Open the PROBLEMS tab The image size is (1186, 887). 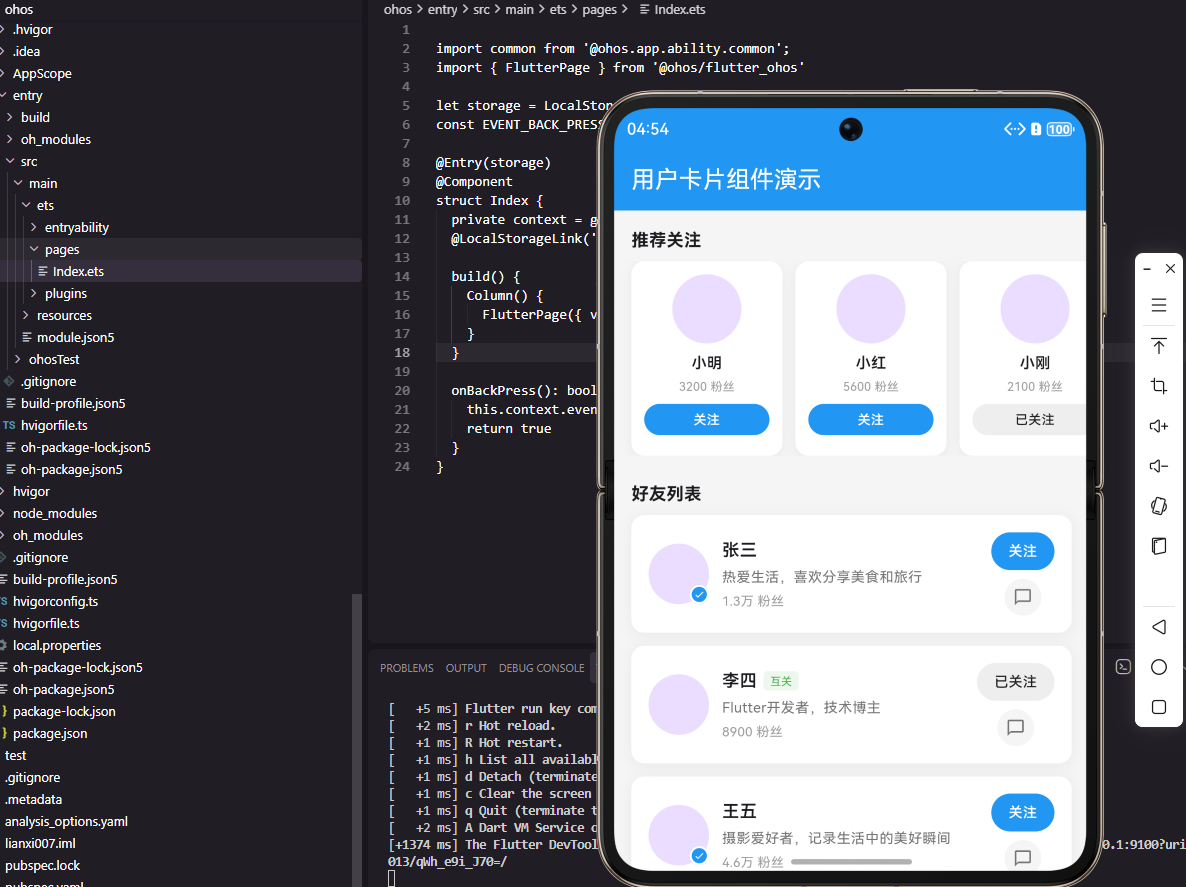(406, 667)
